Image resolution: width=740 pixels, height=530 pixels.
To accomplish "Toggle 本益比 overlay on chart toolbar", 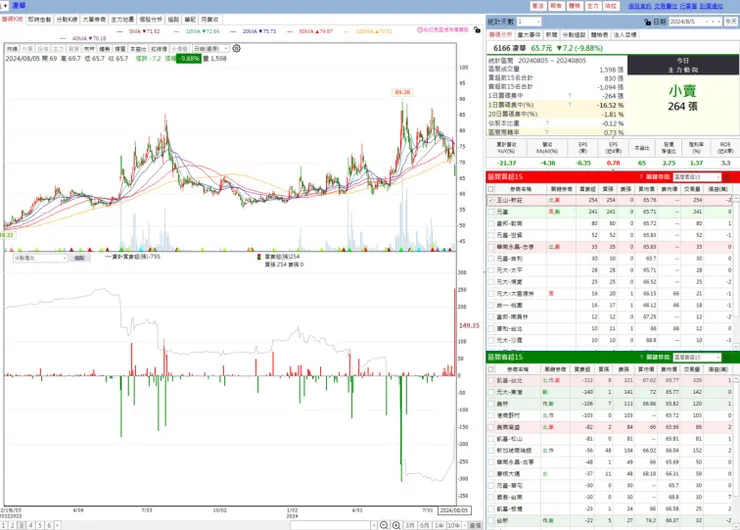I will tap(138, 49).
